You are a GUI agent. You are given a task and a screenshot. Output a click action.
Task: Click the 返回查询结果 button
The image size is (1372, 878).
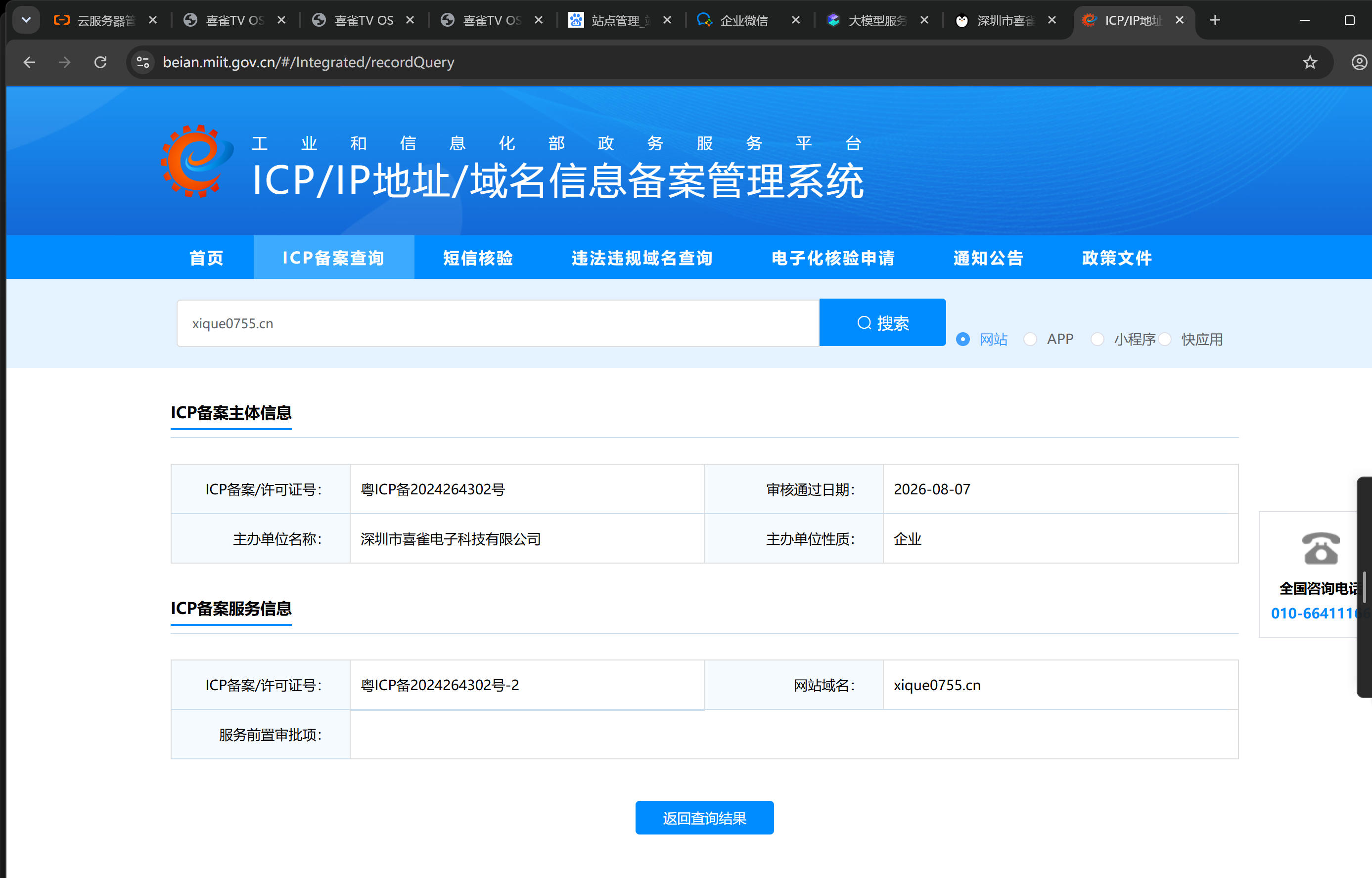coord(704,818)
